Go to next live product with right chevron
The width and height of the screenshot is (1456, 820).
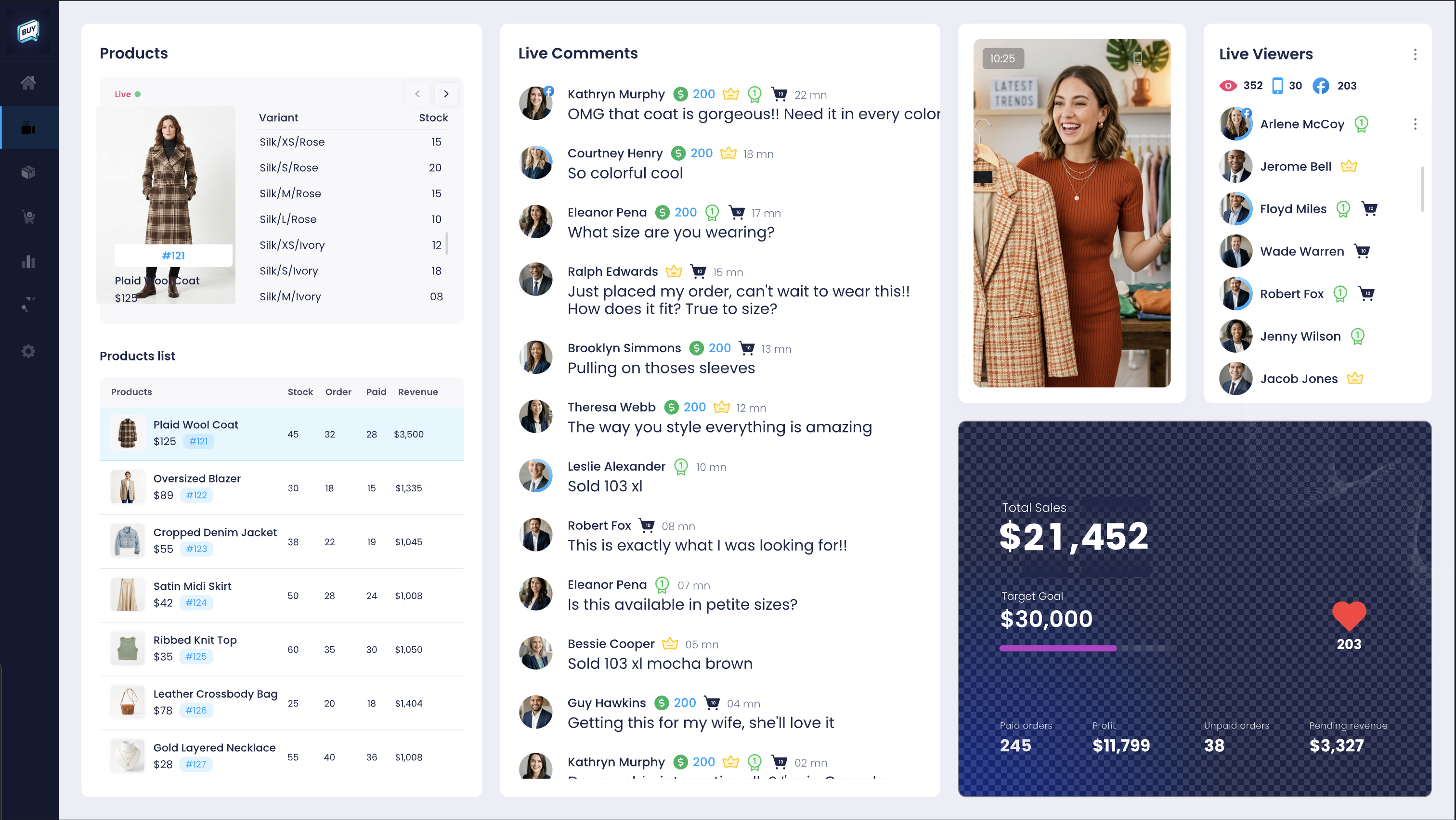pos(446,94)
